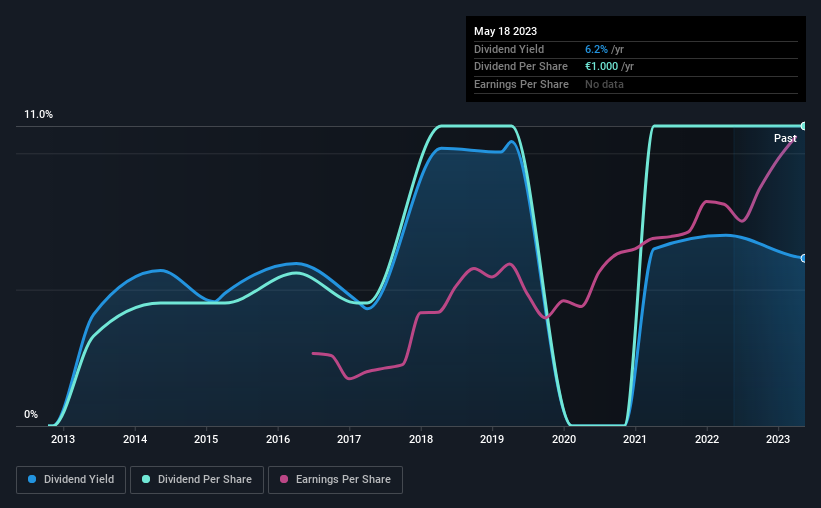Click the pink Earnings Per Share legend dot
The image size is (821, 508).
284,479
